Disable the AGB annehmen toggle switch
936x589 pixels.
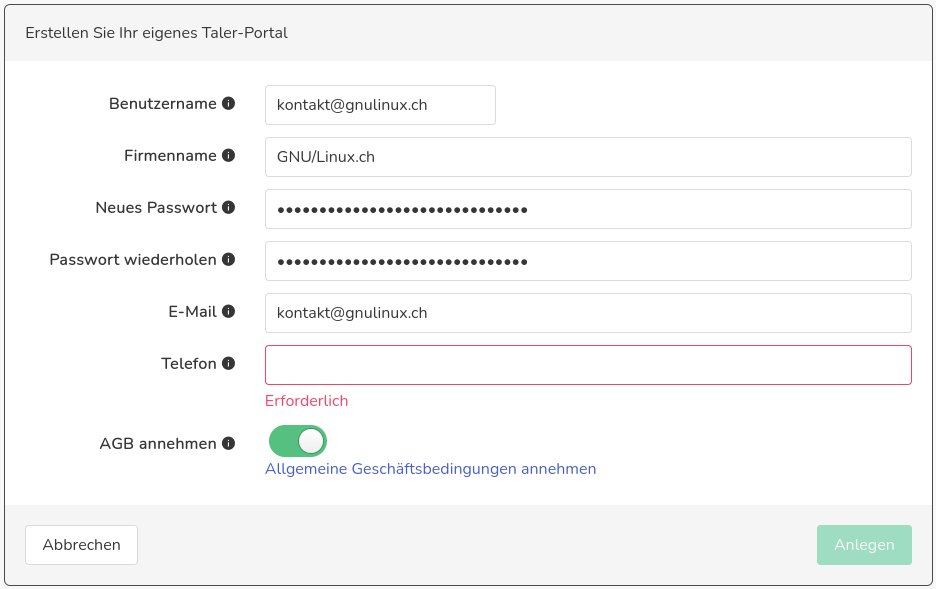point(297,441)
